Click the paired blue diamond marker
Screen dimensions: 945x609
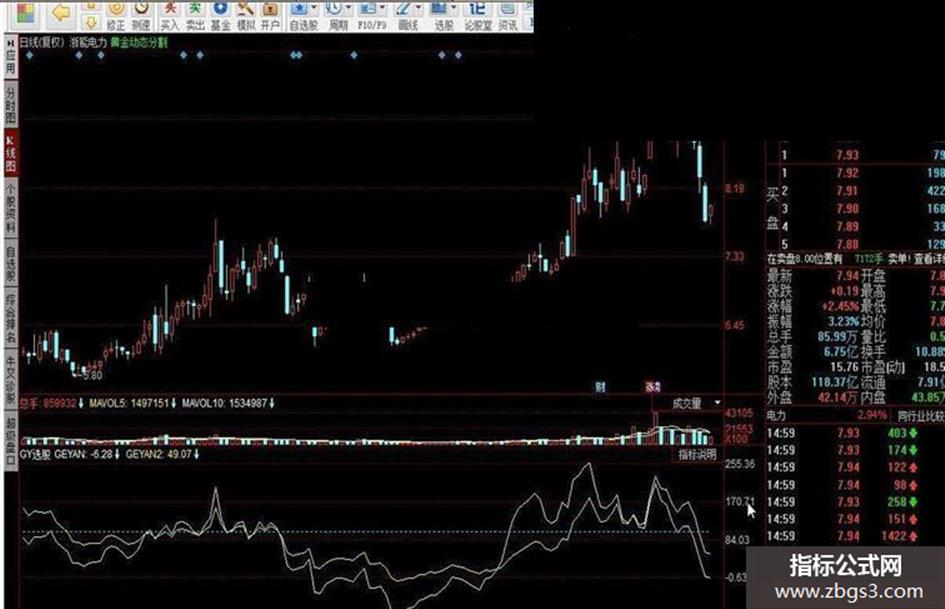[296, 55]
